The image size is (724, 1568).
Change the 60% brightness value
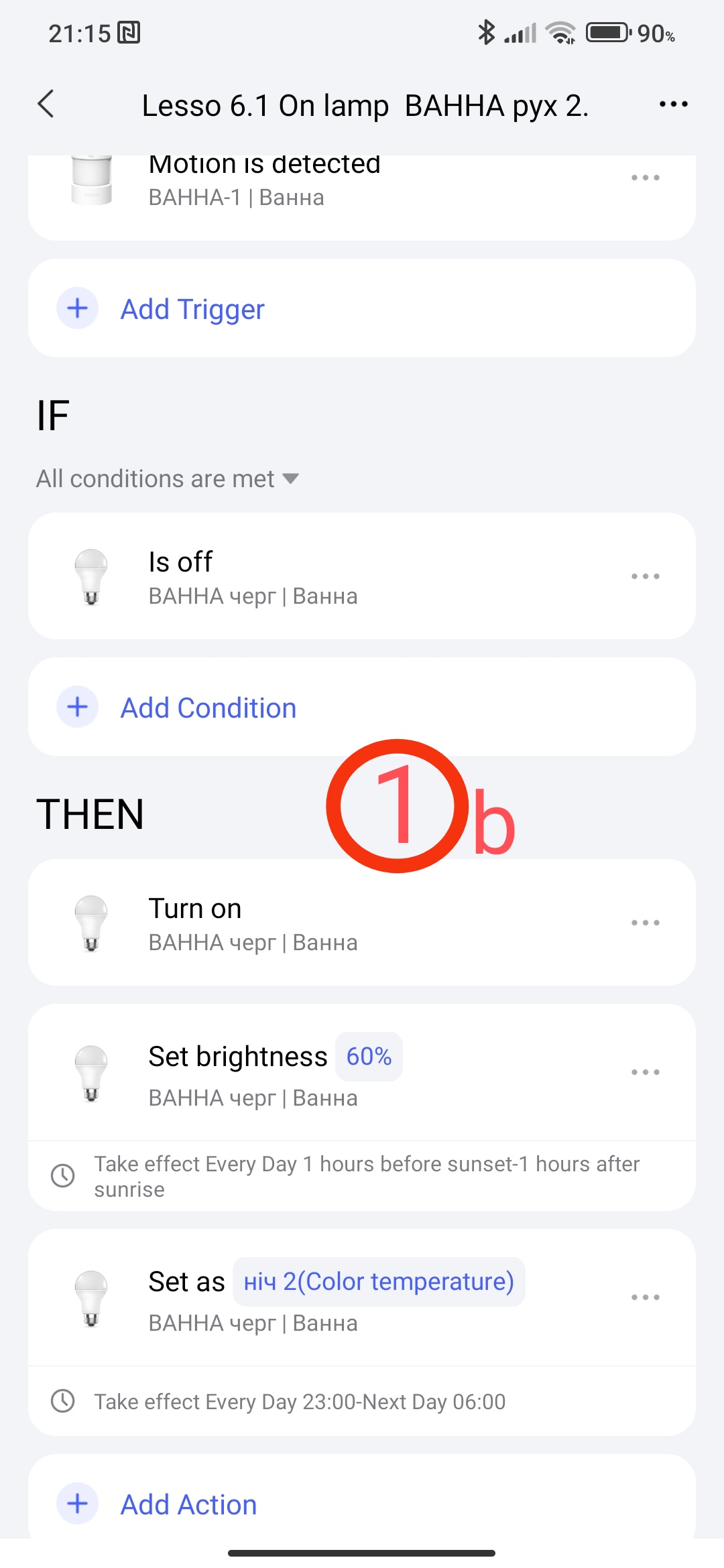pyautogui.click(x=369, y=1057)
